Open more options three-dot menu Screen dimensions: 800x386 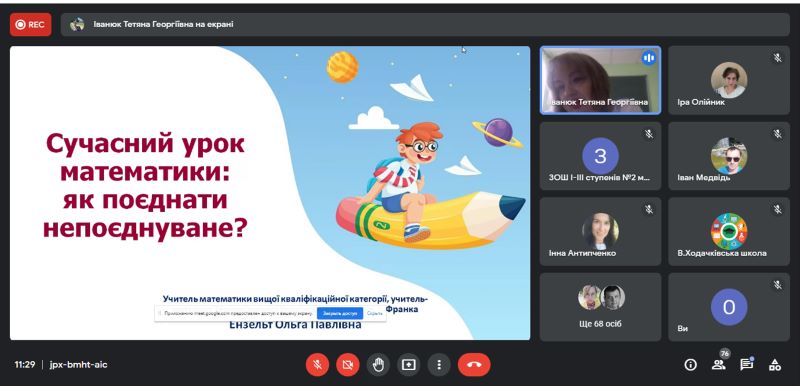coord(439,365)
